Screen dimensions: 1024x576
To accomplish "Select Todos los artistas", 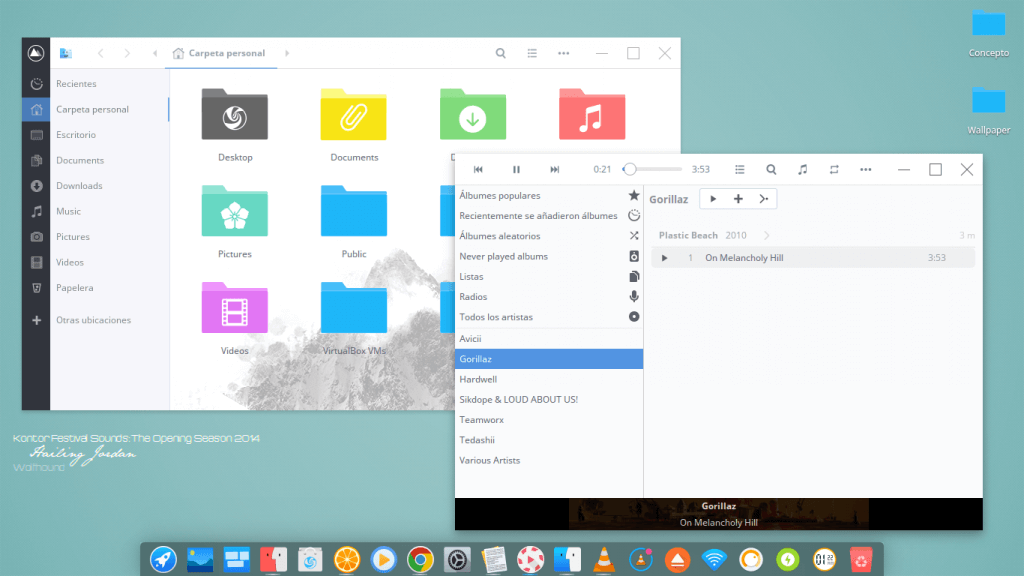I will point(549,317).
